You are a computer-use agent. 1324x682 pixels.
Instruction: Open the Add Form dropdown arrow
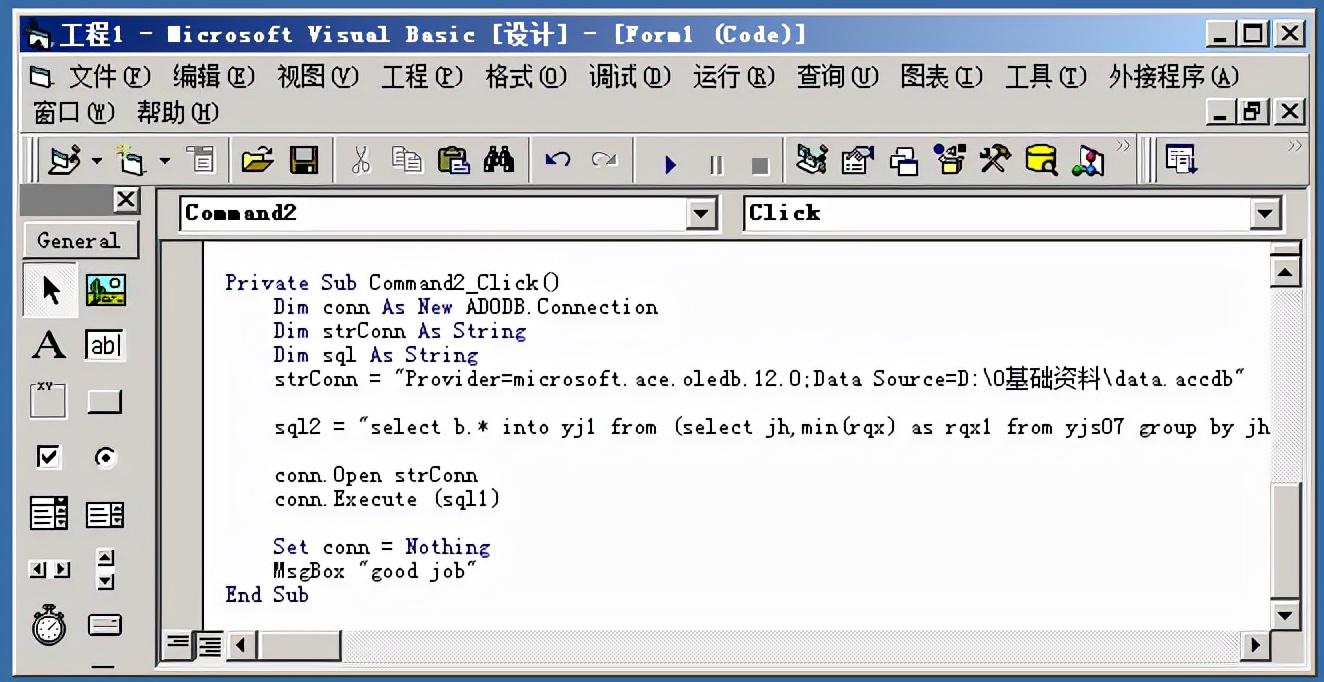[x=165, y=161]
